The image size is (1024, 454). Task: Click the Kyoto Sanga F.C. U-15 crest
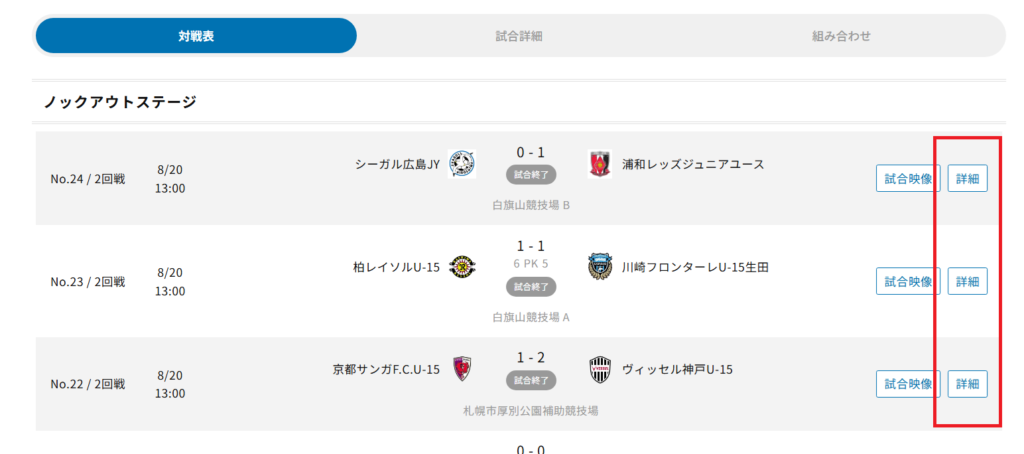462,369
